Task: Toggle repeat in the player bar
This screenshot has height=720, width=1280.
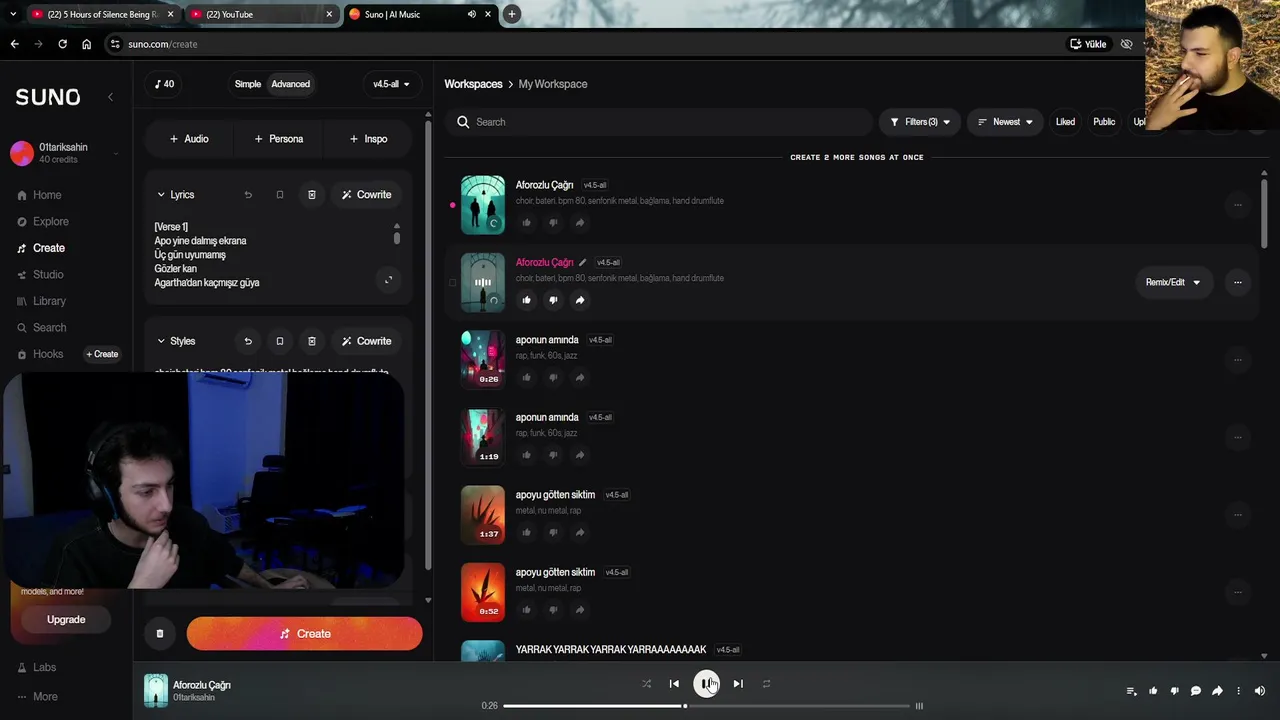Action: 766,684
